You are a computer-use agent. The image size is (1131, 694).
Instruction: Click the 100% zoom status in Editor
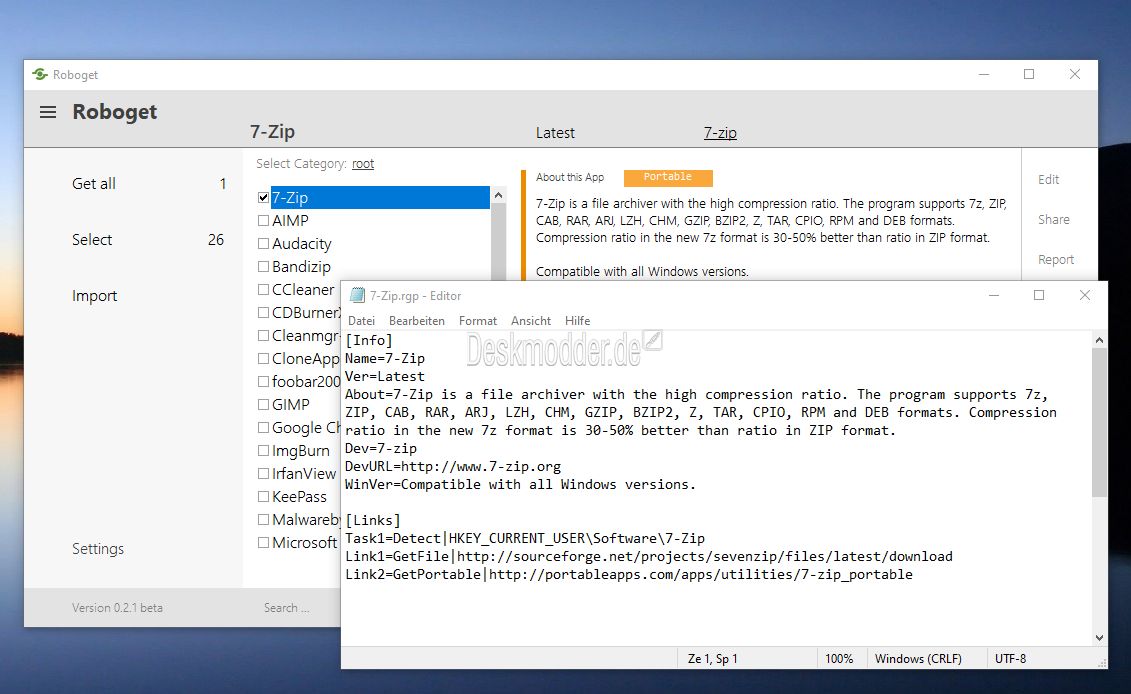click(x=839, y=659)
